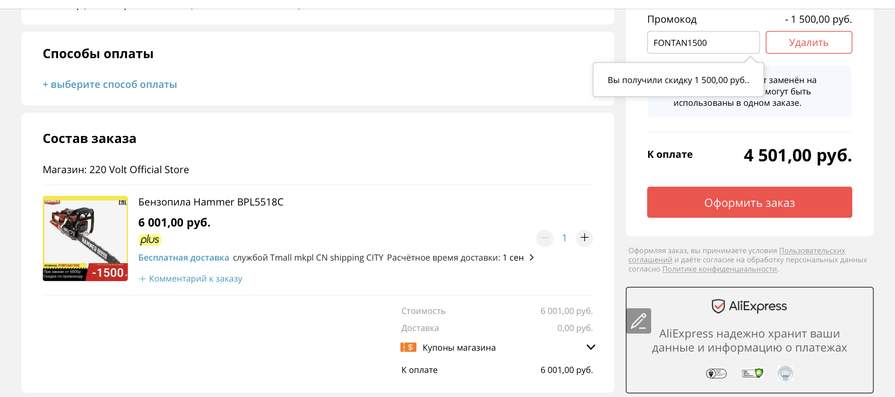Click the Оформить заказ button
The height and width of the screenshot is (397, 895).
(749, 202)
